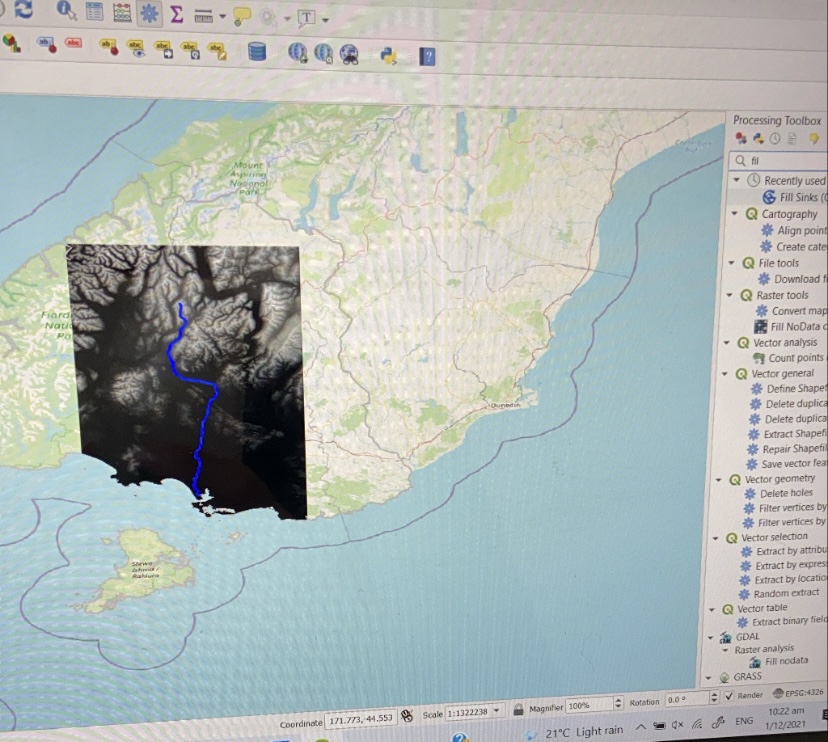Viewport: 828px width, 742px height.
Task: Show Statistical Summary sigma icon
Action: pyautogui.click(x=176, y=14)
